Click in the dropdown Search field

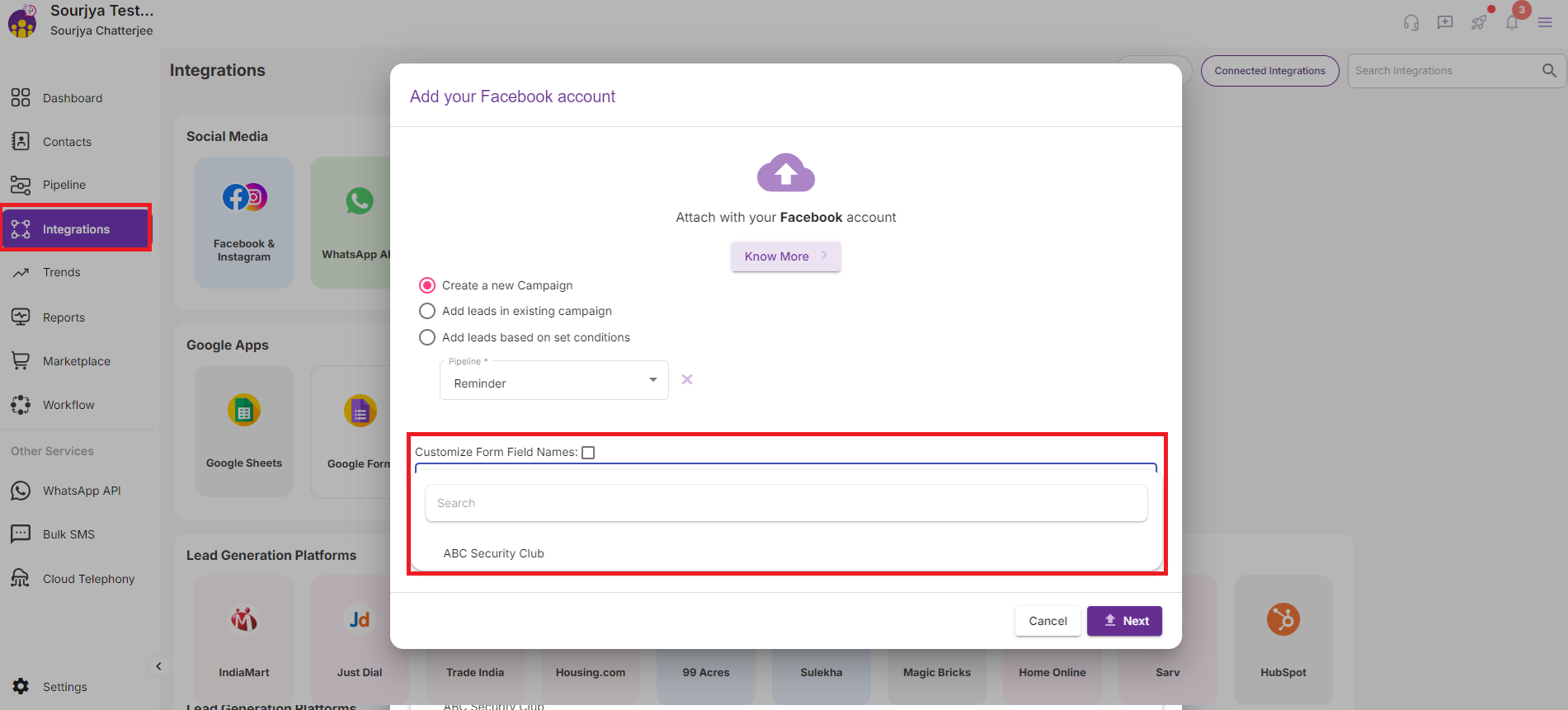pyautogui.click(x=785, y=503)
